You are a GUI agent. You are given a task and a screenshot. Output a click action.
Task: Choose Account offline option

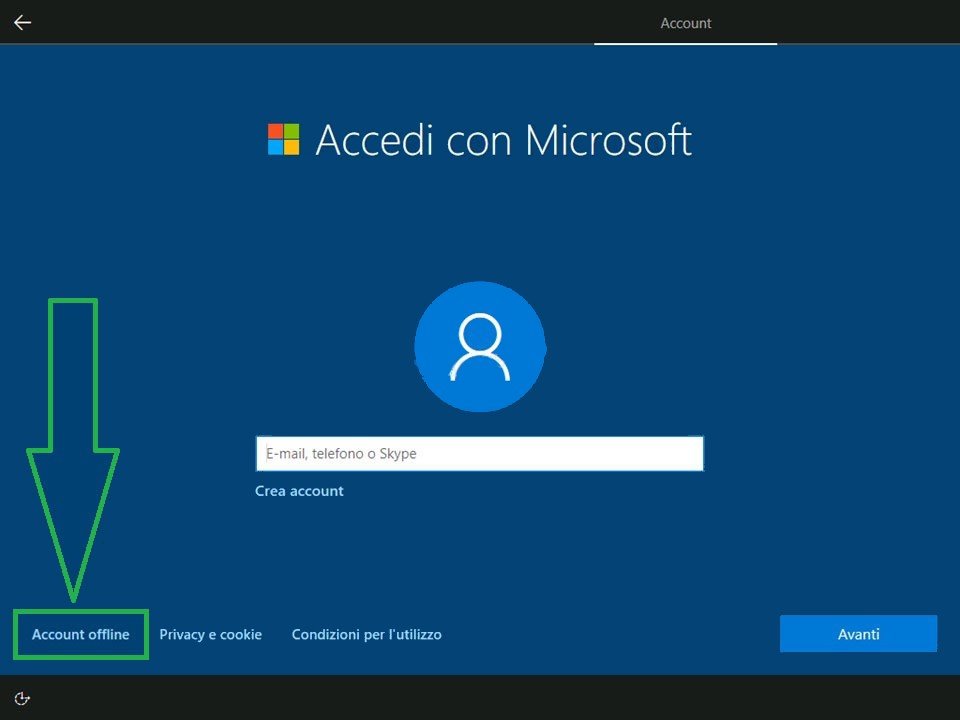[x=81, y=634]
